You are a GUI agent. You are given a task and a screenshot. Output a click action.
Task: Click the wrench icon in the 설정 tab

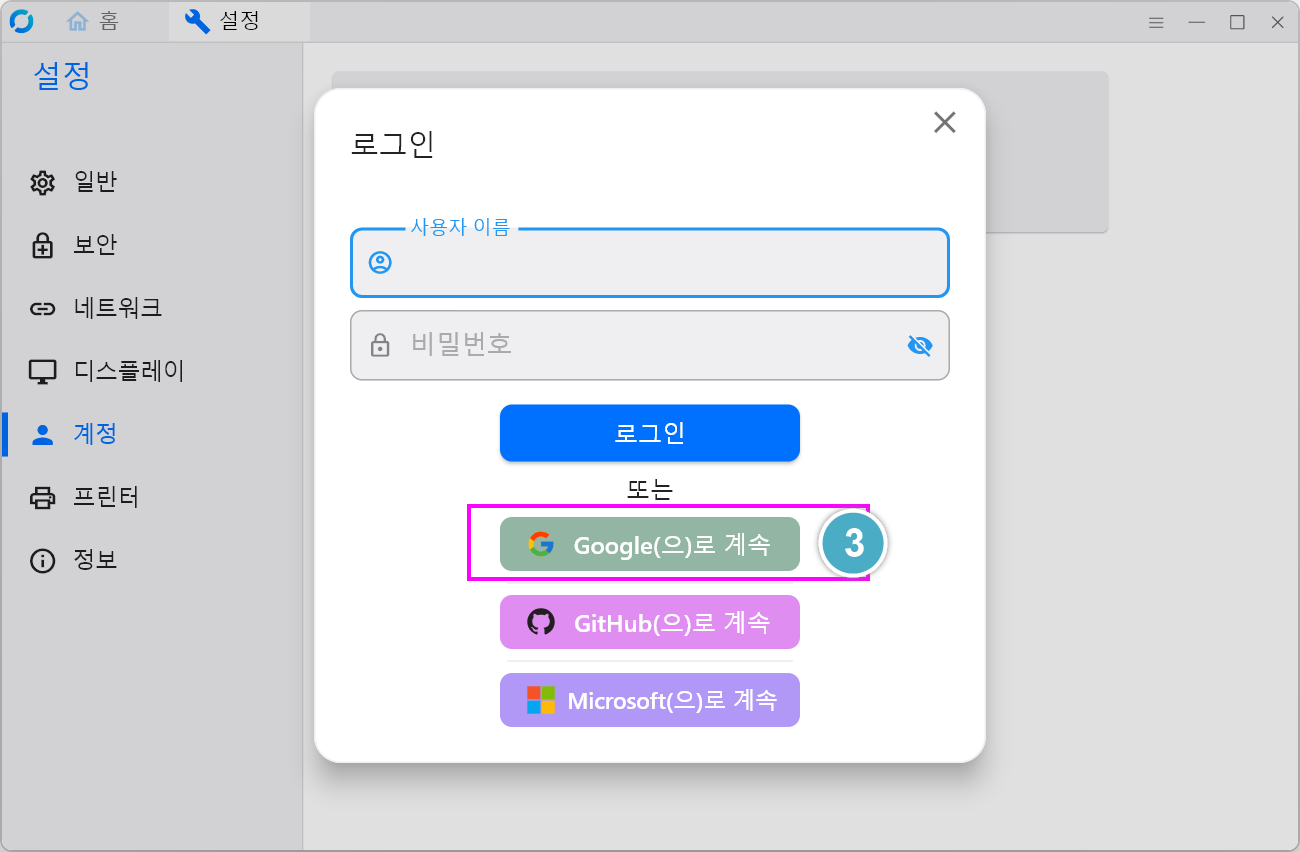click(x=198, y=22)
